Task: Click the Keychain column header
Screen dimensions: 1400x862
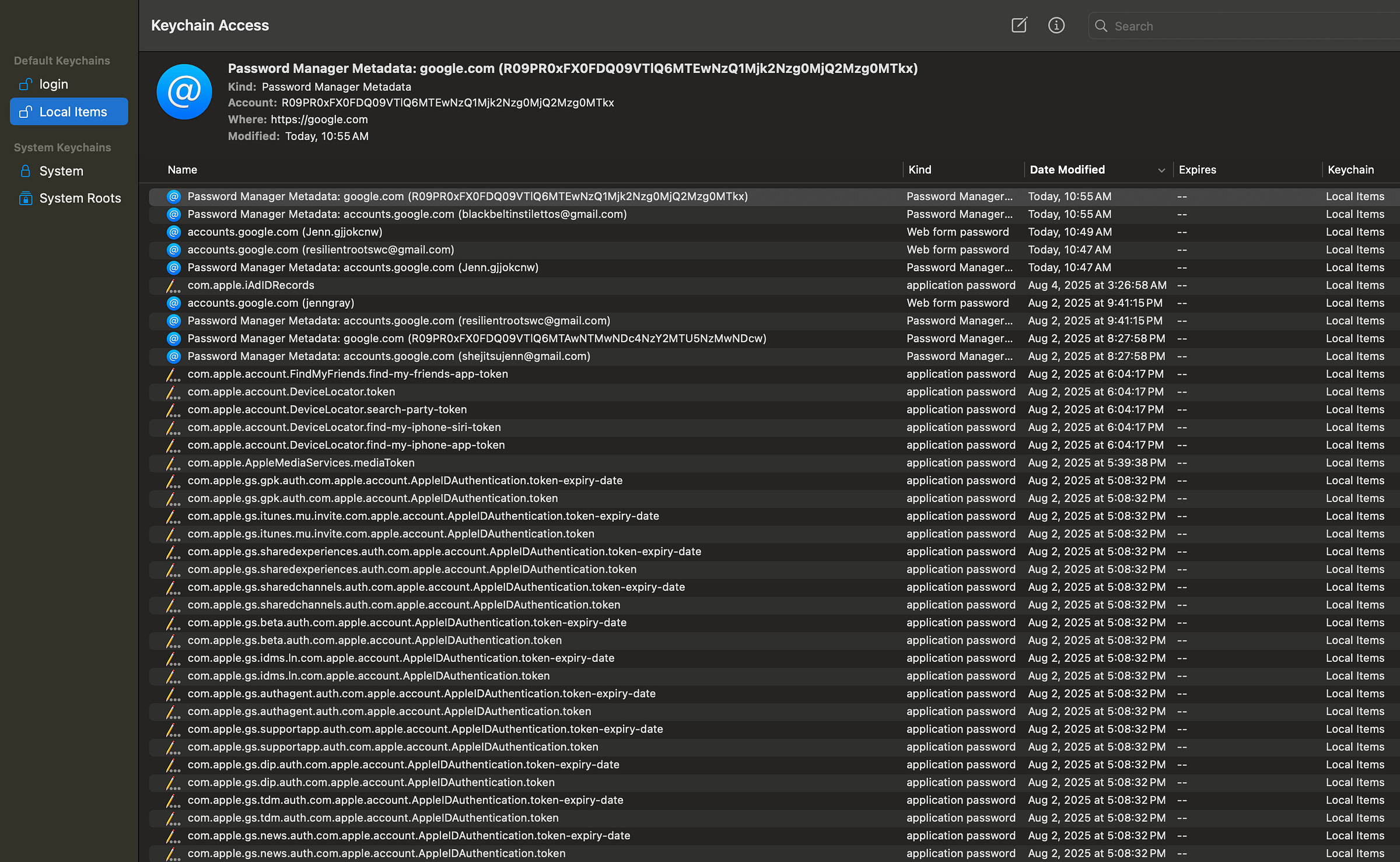Action: (1350, 170)
